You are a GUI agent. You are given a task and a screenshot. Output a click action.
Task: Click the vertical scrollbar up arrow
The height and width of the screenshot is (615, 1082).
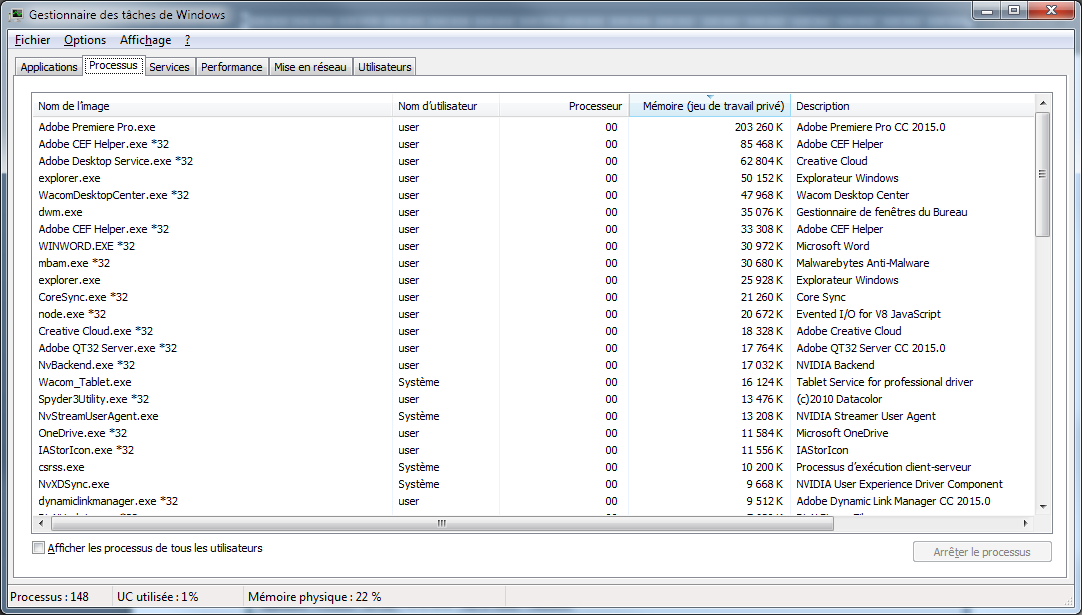1043,103
